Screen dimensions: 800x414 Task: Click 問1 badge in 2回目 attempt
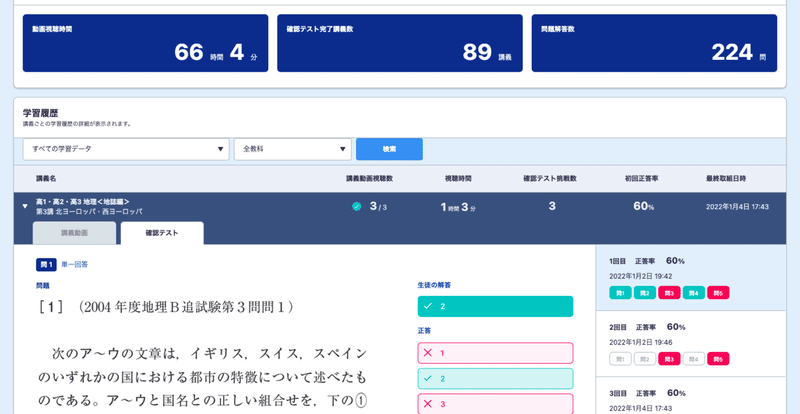click(620, 359)
